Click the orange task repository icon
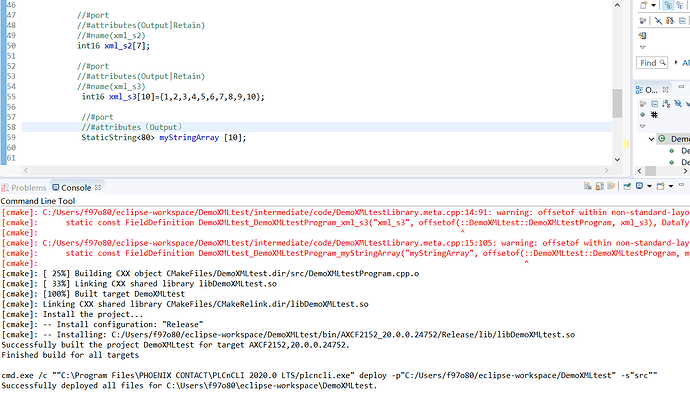 (x=642, y=36)
